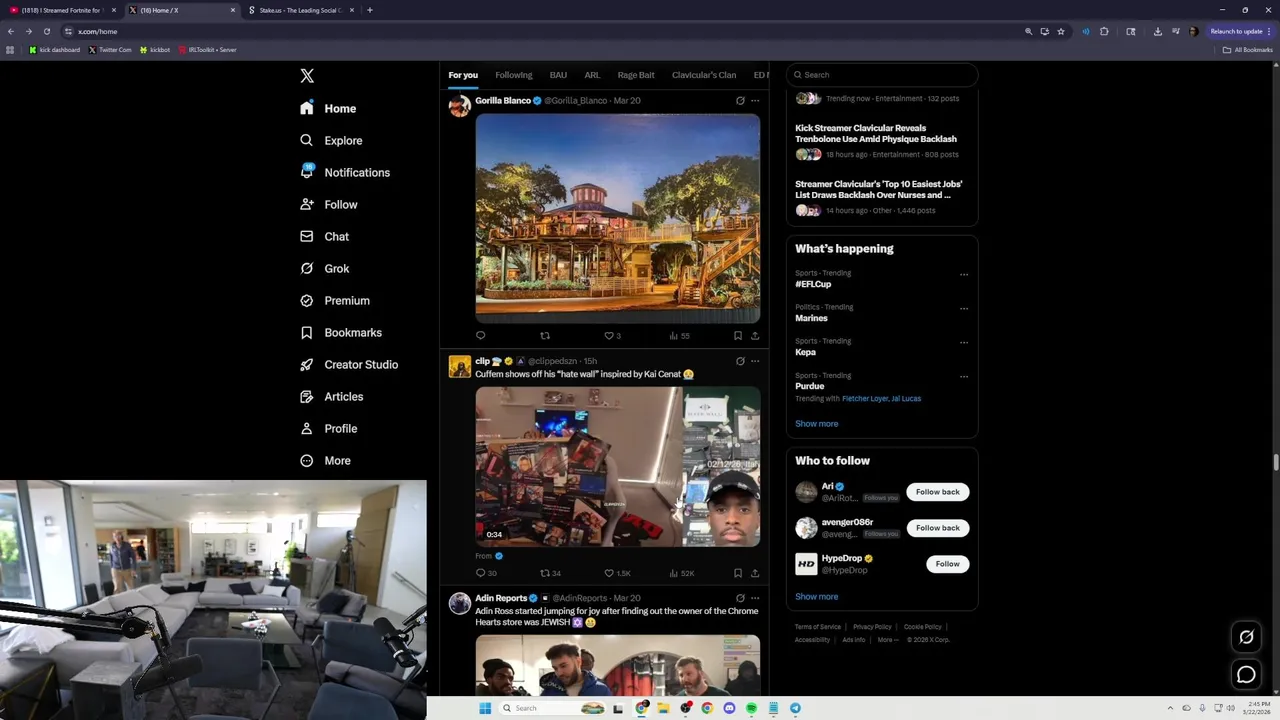Screen dimensions: 1280x720
Task: Switch to the Following tab
Action: pyautogui.click(x=514, y=75)
